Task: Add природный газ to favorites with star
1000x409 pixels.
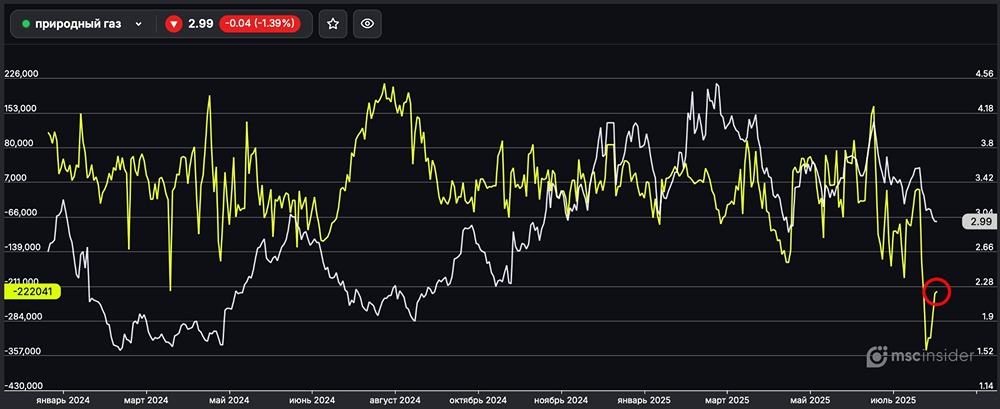Action: coord(333,24)
